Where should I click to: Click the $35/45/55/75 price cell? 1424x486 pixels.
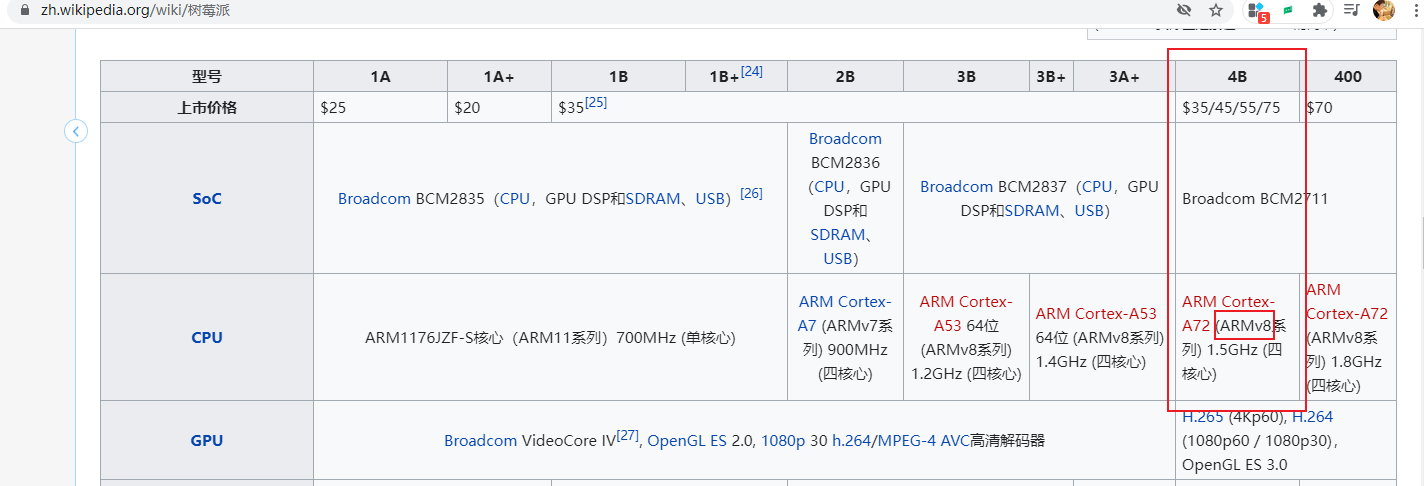[x=1237, y=107]
